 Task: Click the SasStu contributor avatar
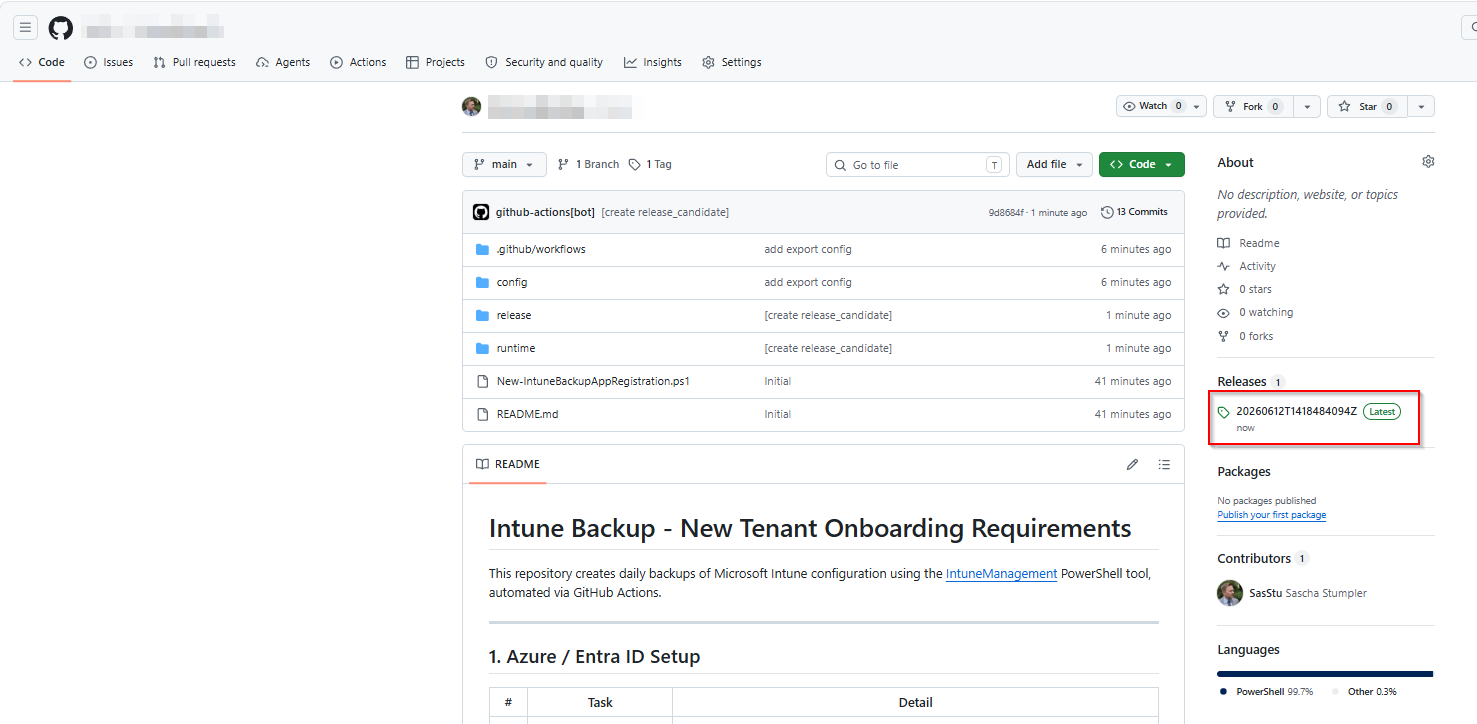[x=1230, y=593]
